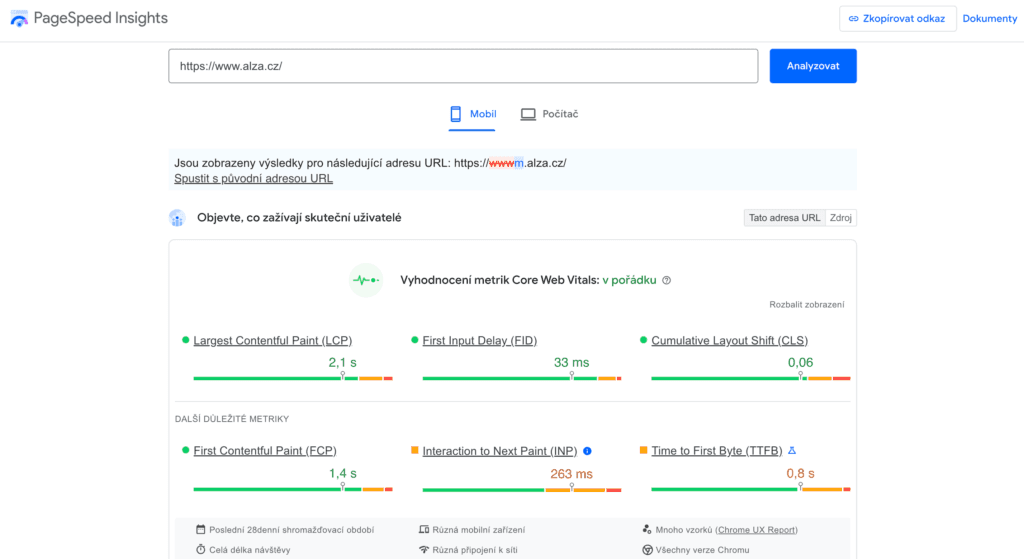Click the Objevte, co zažívají skuteční uživatelé heading
This screenshot has height=559, width=1024.
coord(299,218)
